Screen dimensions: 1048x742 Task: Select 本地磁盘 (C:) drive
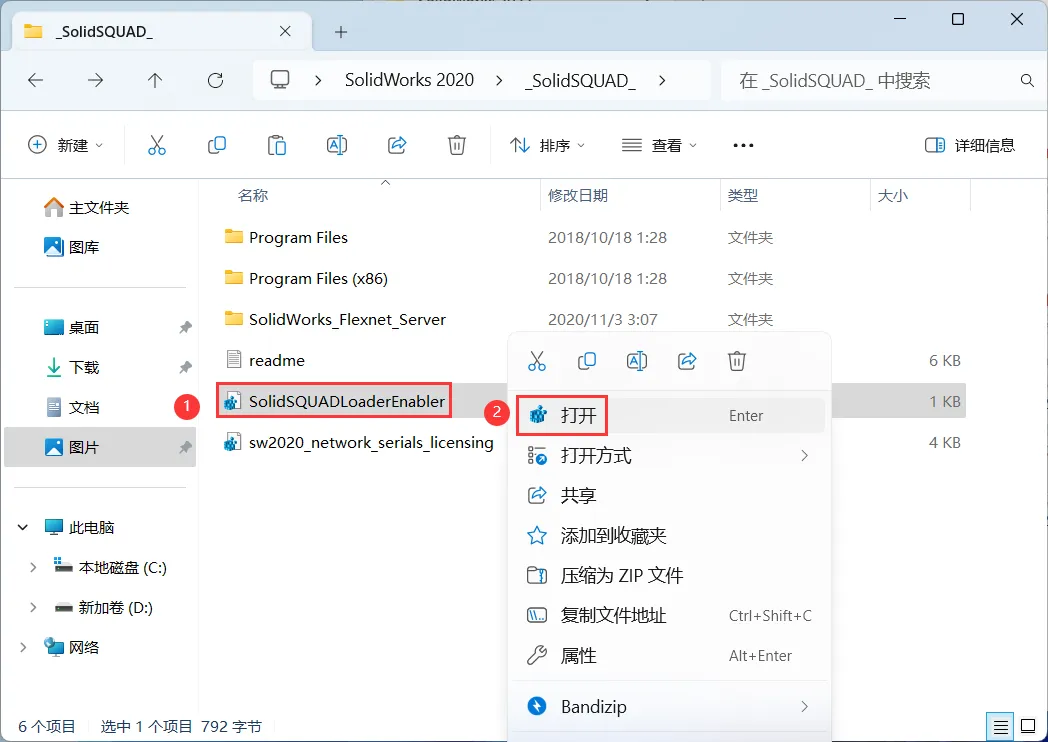[x=110, y=568]
